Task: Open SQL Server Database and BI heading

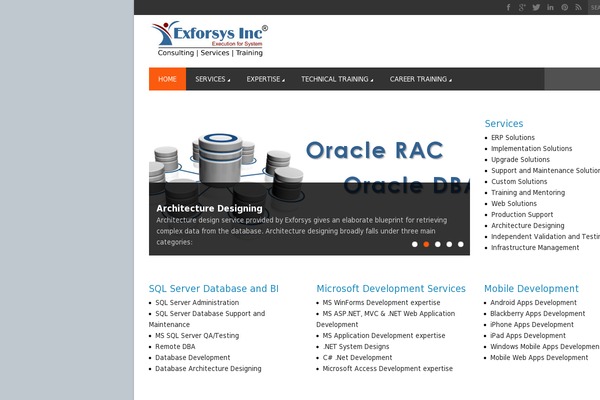Action: [x=214, y=288]
